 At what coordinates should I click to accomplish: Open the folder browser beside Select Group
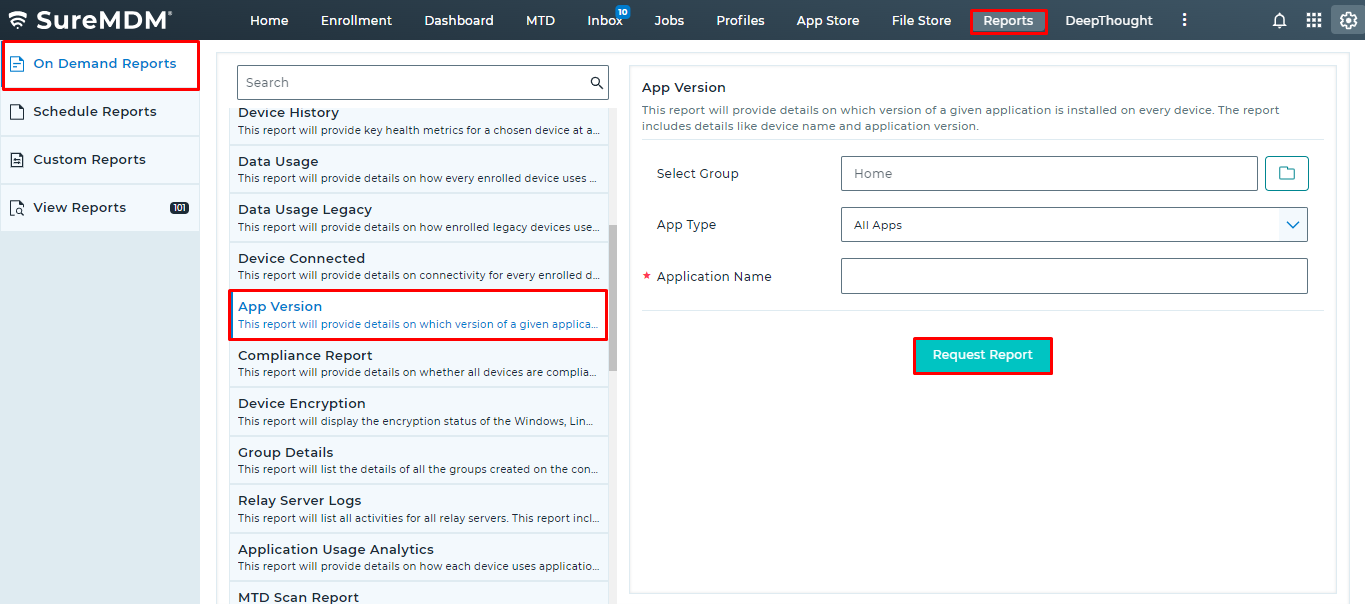coord(1286,173)
